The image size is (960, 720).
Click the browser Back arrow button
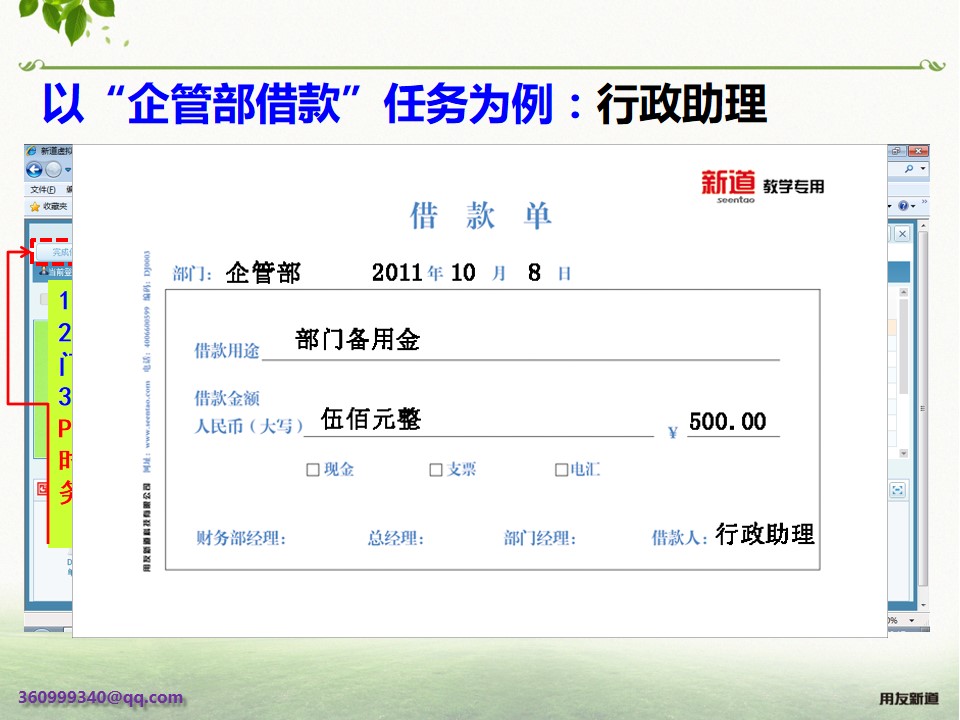34,169
